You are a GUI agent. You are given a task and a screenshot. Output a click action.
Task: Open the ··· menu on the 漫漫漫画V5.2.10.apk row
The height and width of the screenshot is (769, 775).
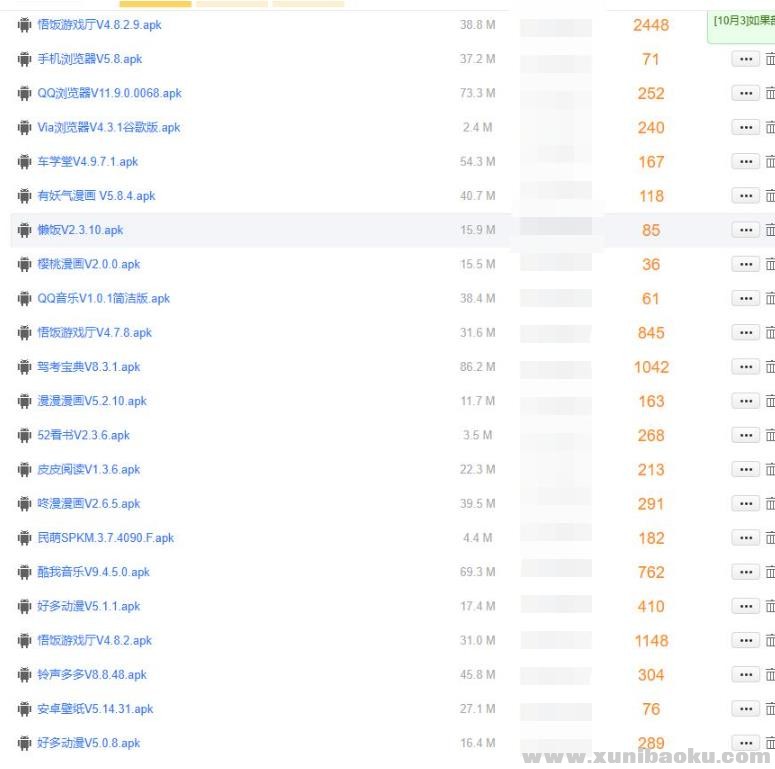tap(745, 401)
